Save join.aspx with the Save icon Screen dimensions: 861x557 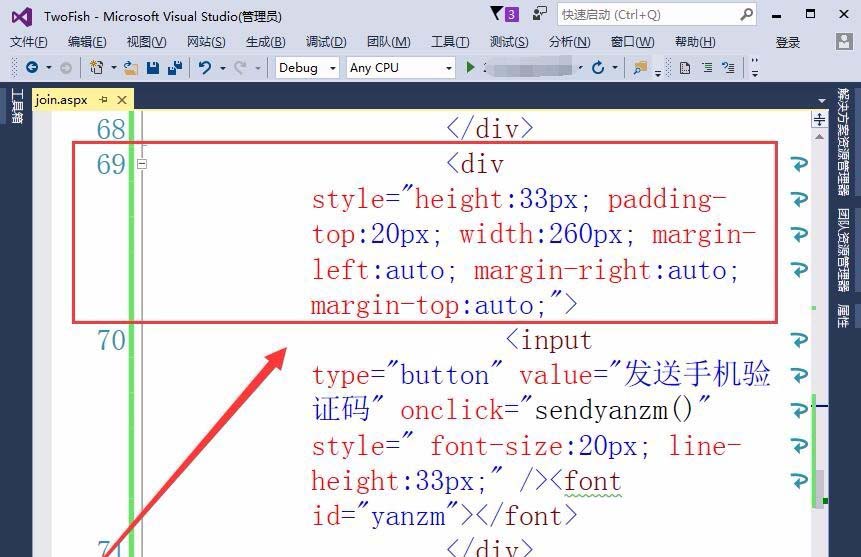pyautogui.click(x=153, y=68)
